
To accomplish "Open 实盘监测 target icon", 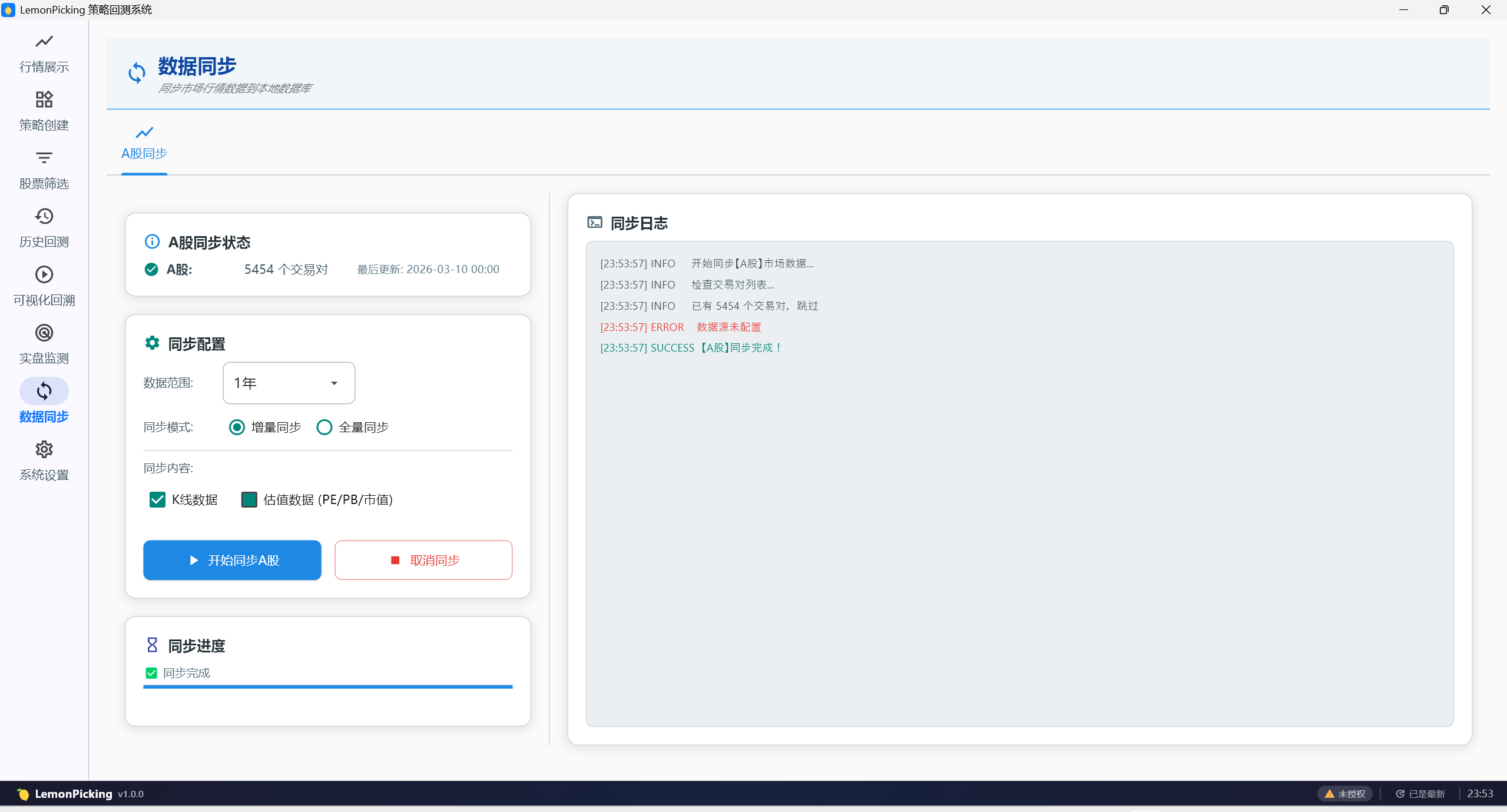I will (x=44, y=333).
